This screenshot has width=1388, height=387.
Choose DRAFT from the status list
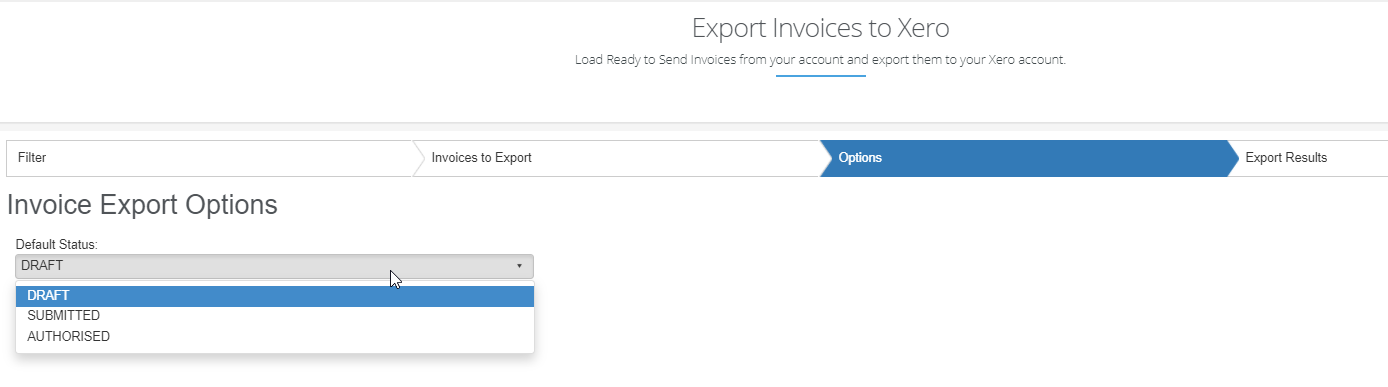point(275,296)
